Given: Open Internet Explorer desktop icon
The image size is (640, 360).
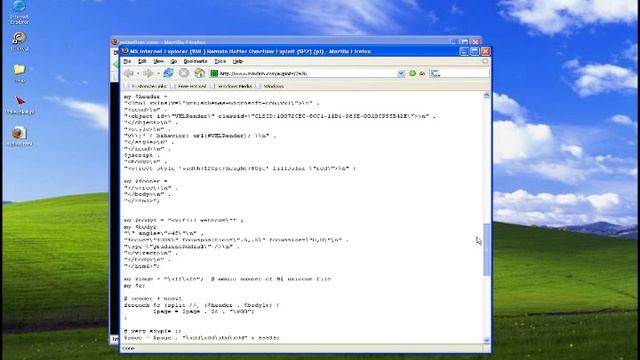Looking at the screenshot, I should coord(19,11).
